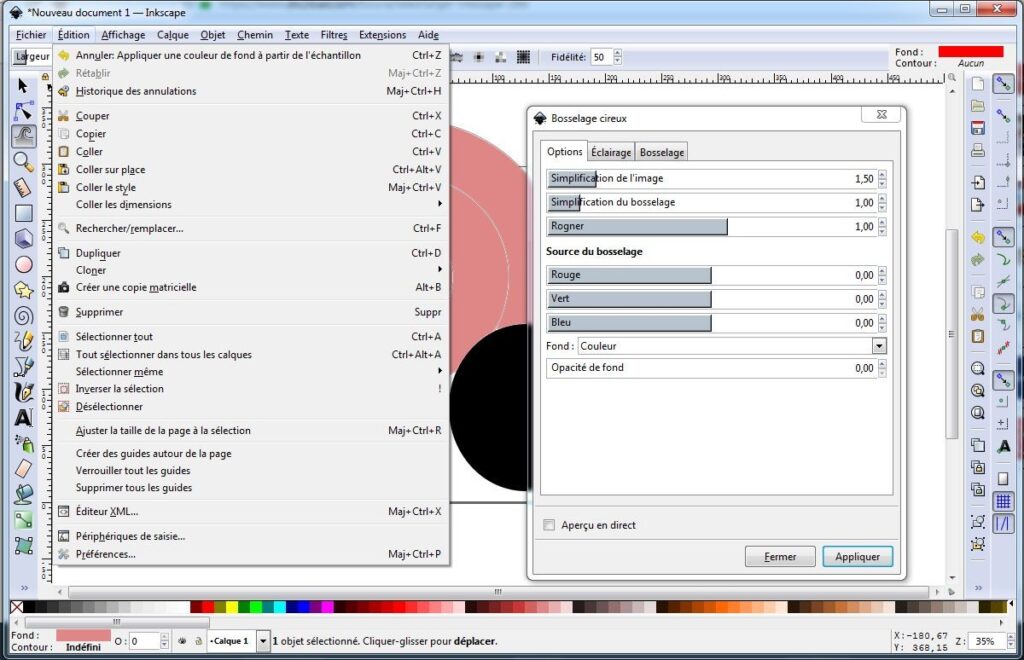Select the Node editing tool
This screenshot has width=1024, height=660.
[x=22, y=110]
